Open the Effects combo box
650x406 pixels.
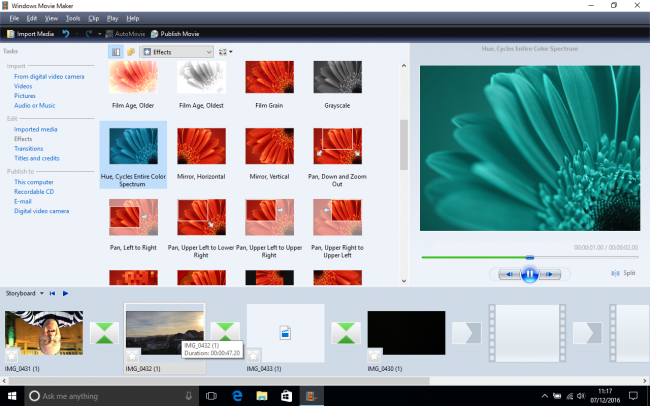177,52
